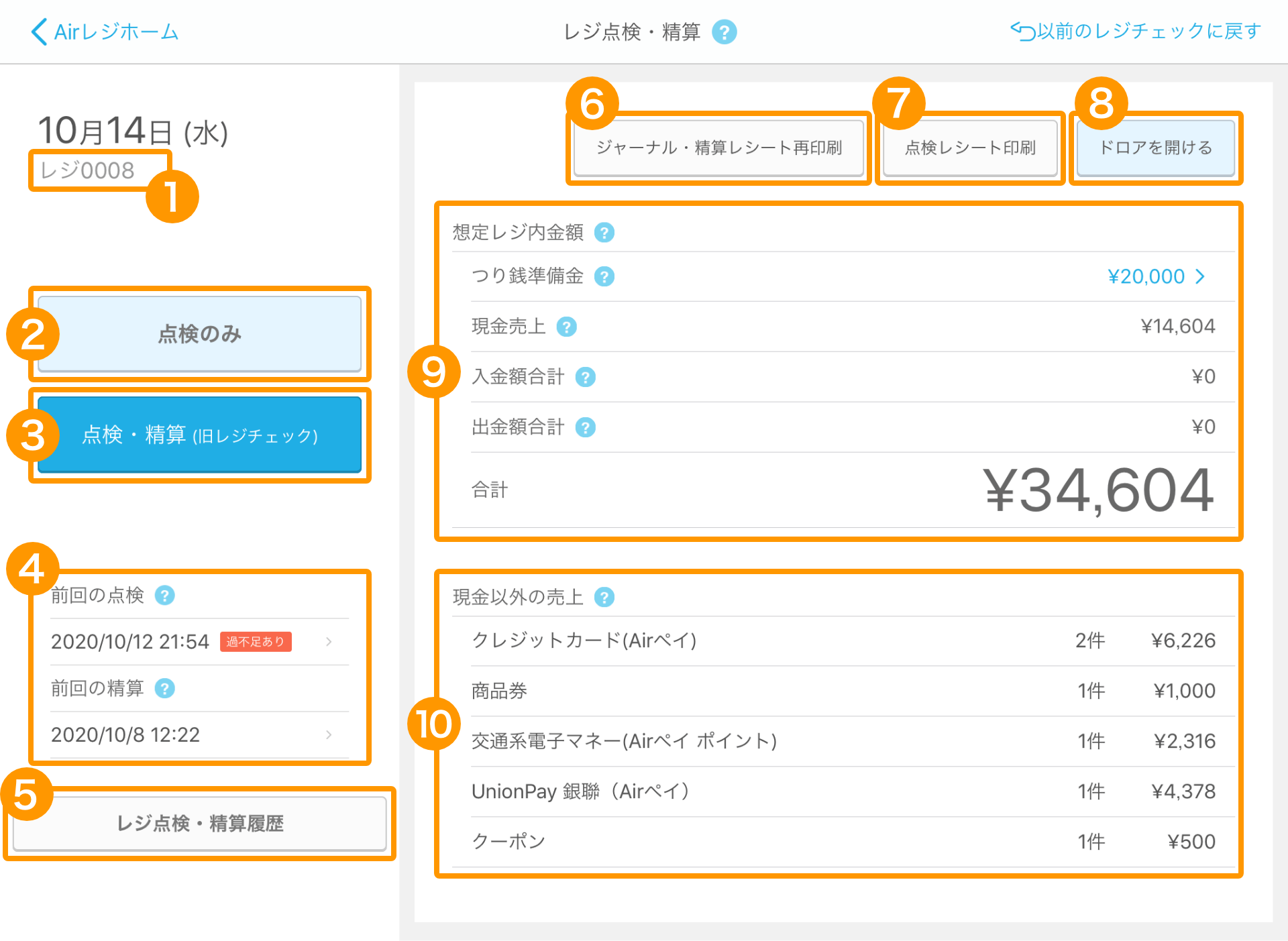Click help icon next to 想定レジ内金額
The image size is (1288, 941).
coord(604,233)
